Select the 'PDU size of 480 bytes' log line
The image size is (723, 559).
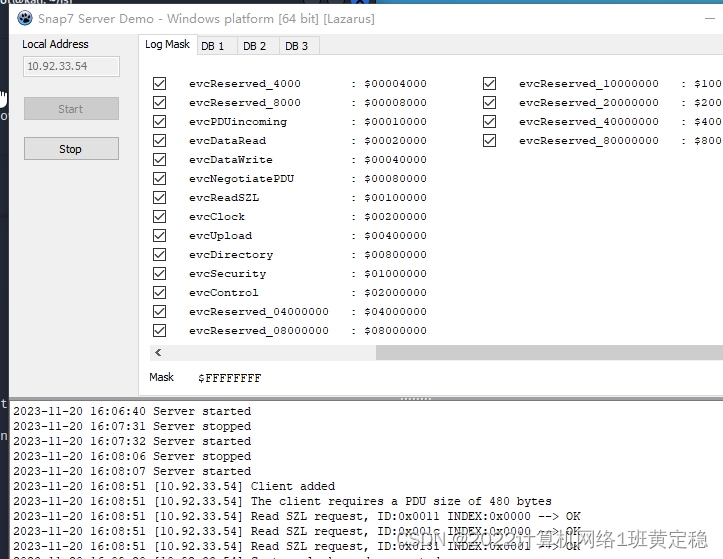click(282, 501)
